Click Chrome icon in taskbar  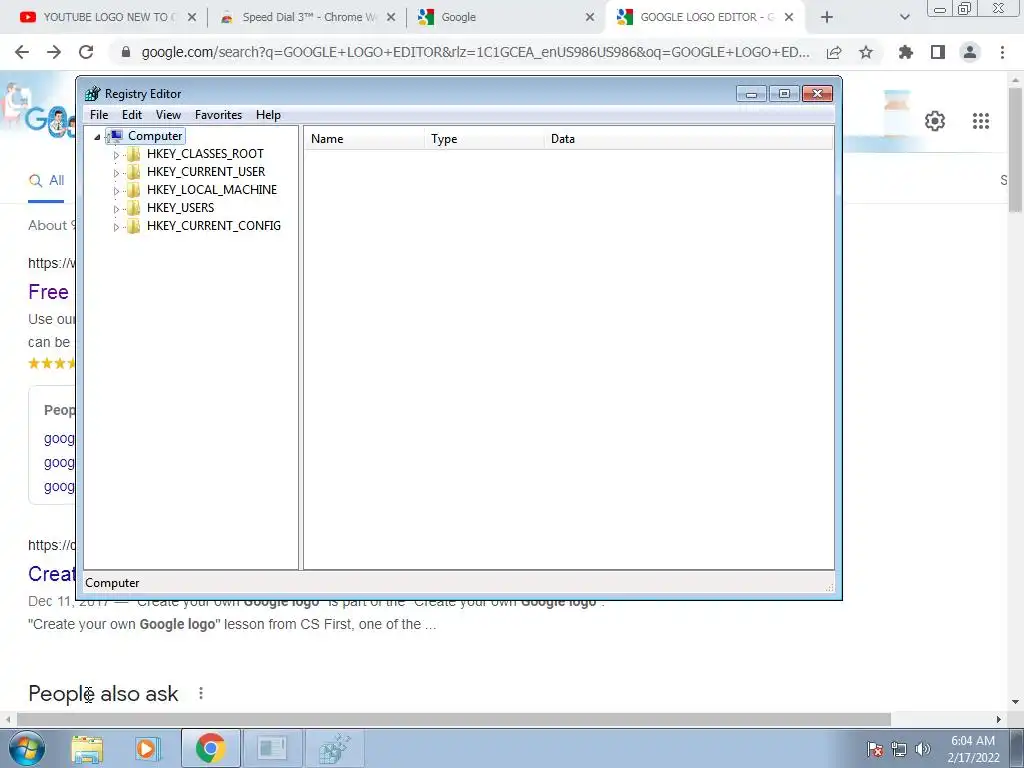[210, 748]
